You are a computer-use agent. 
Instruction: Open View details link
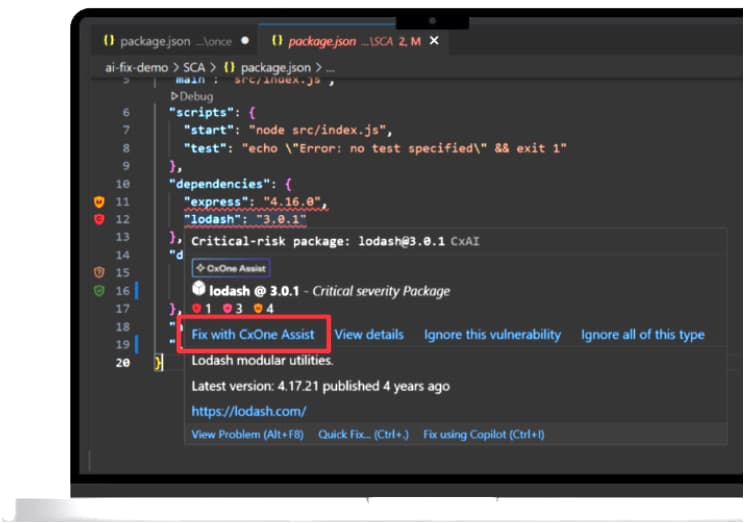coord(369,335)
